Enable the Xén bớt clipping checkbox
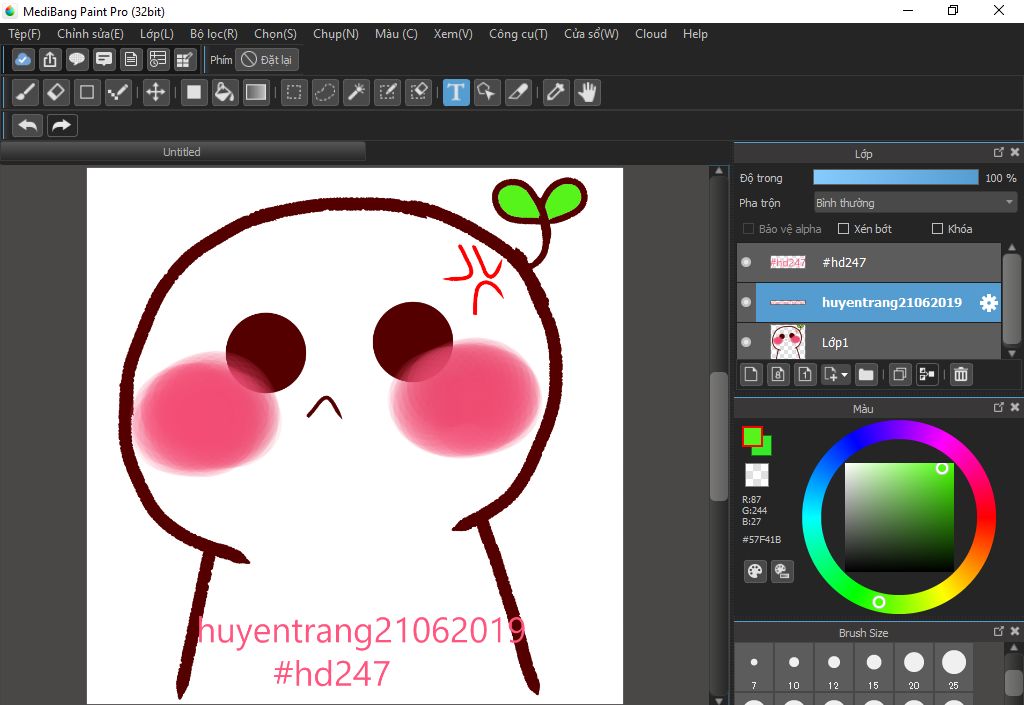This screenshot has width=1024, height=705. 843,229
